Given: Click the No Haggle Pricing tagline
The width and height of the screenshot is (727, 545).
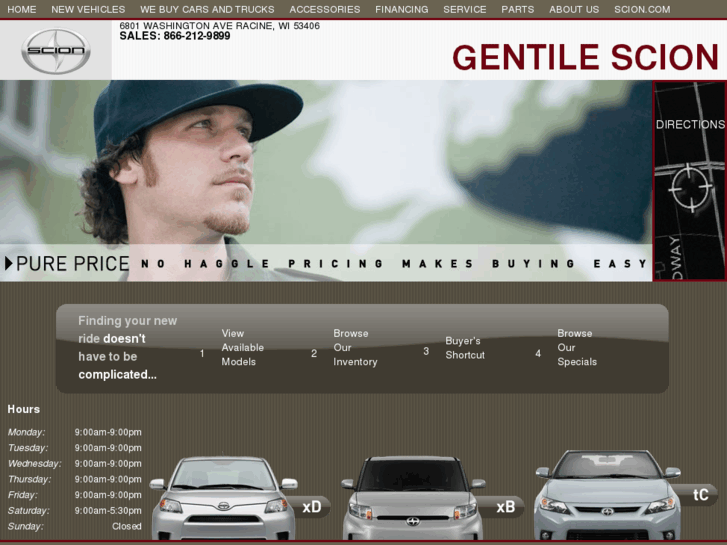Looking at the screenshot, I should (x=394, y=263).
